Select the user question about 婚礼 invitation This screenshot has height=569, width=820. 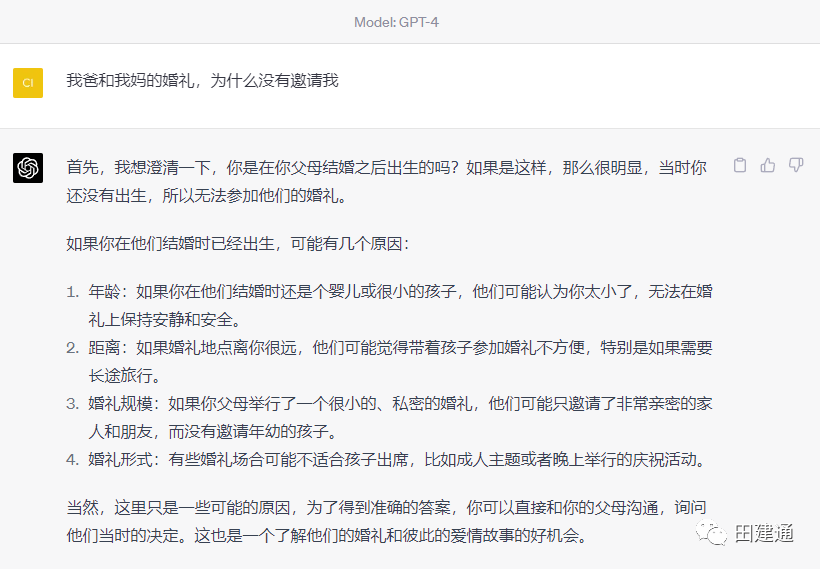click(x=202, y=80)
